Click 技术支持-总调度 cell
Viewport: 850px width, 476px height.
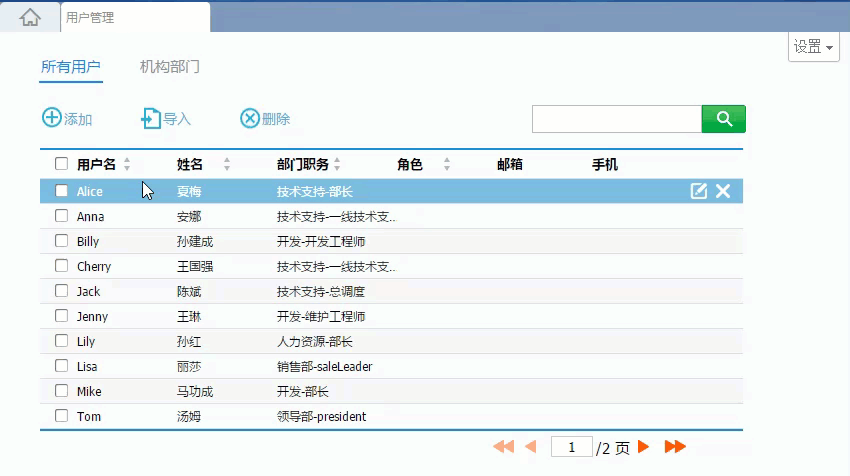coord(321,291)
